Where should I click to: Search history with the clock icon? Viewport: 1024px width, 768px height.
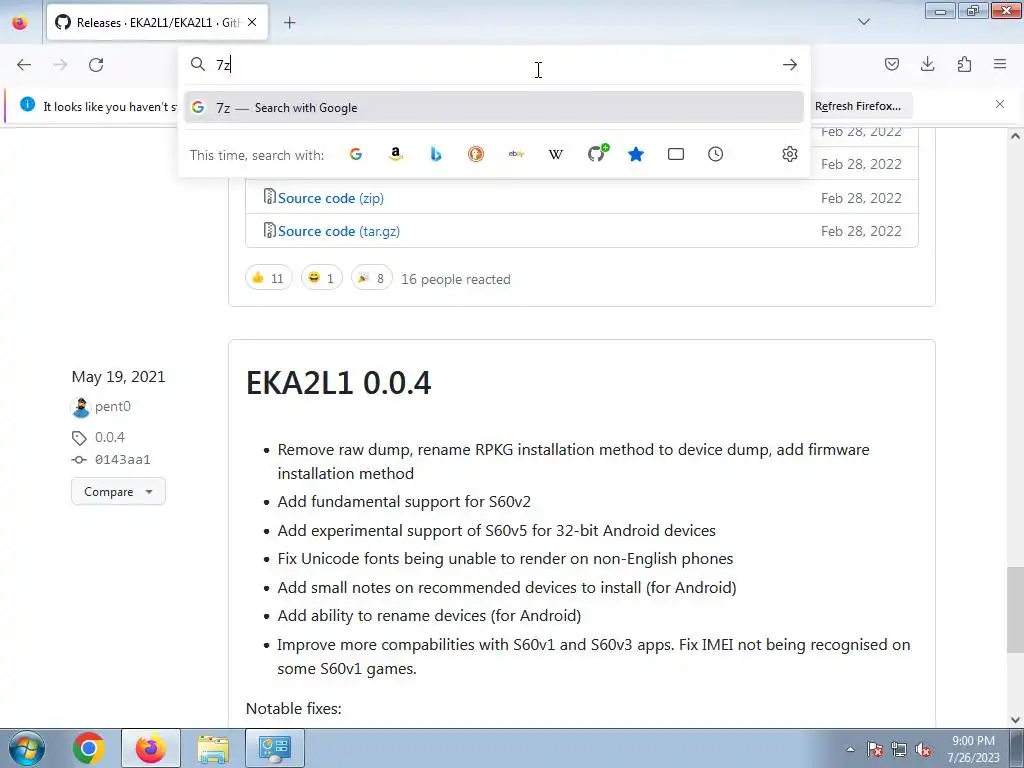point(716,154)
